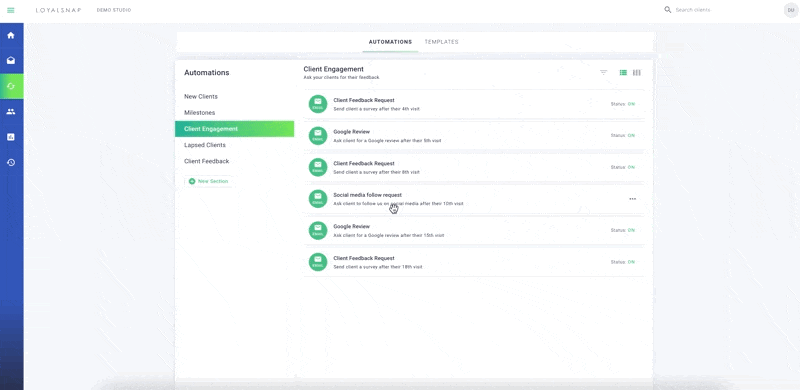Click email icon for 4th visit feedback request
The width and height of the screenshot is (800, 390).
[x=318, y=104]
